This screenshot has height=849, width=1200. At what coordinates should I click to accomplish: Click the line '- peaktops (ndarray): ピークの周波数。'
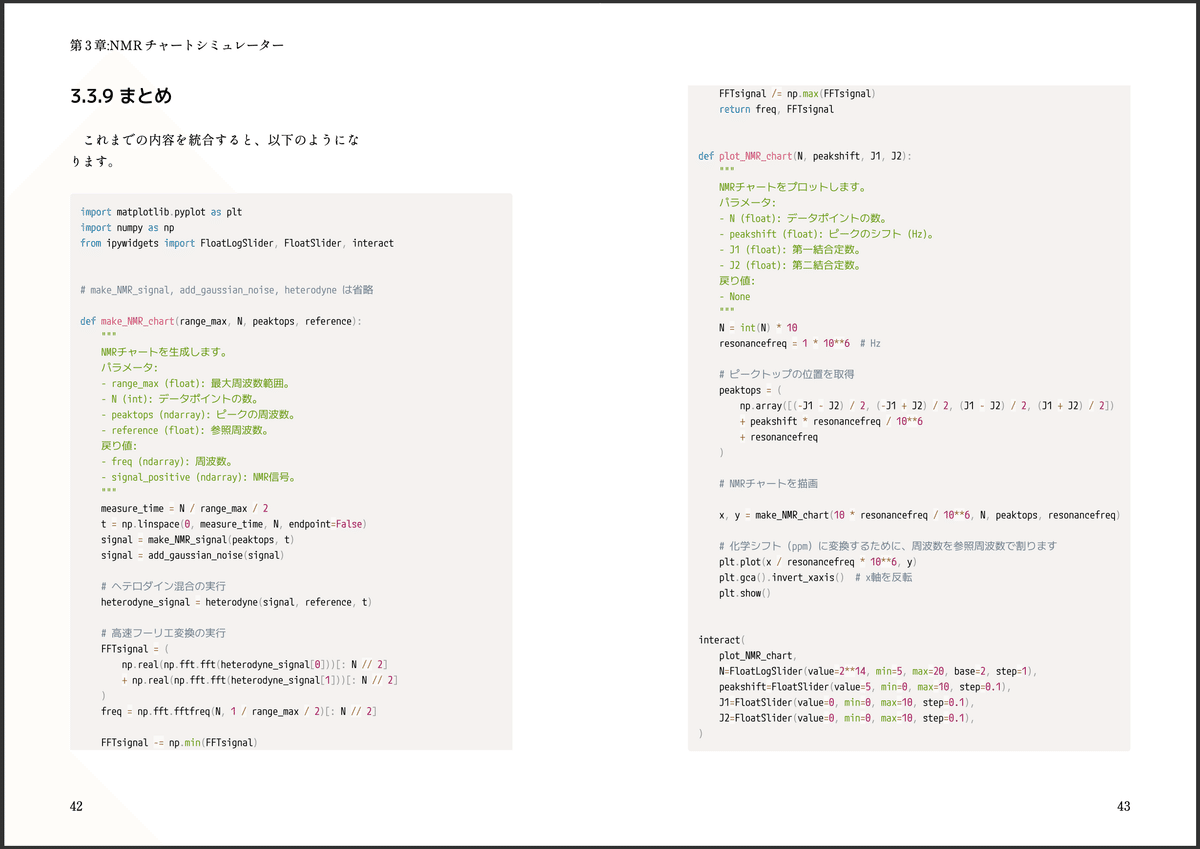198,415
